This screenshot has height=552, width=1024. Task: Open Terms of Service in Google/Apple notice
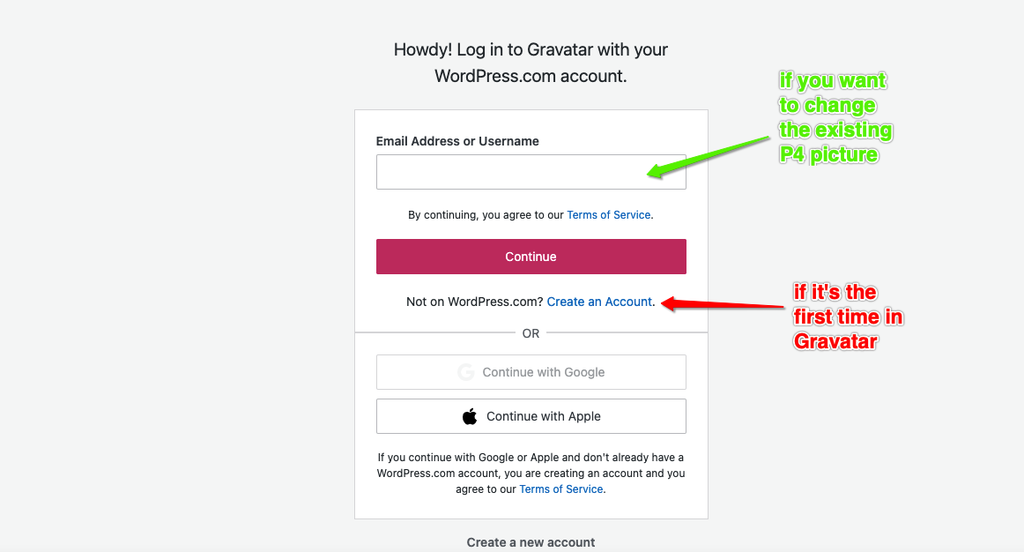point(561,489)
